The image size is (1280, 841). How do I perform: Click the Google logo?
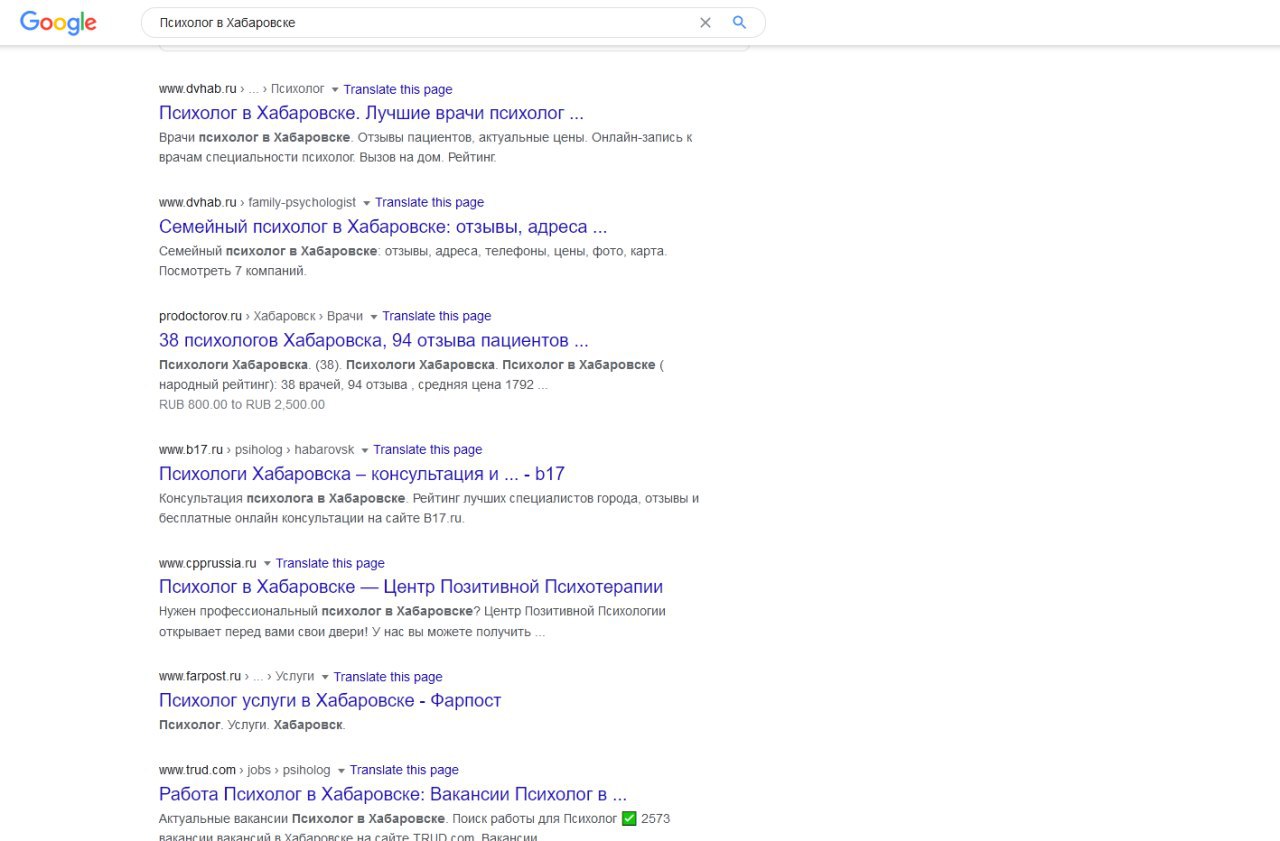pyautogui.click(x=58, y=22)
